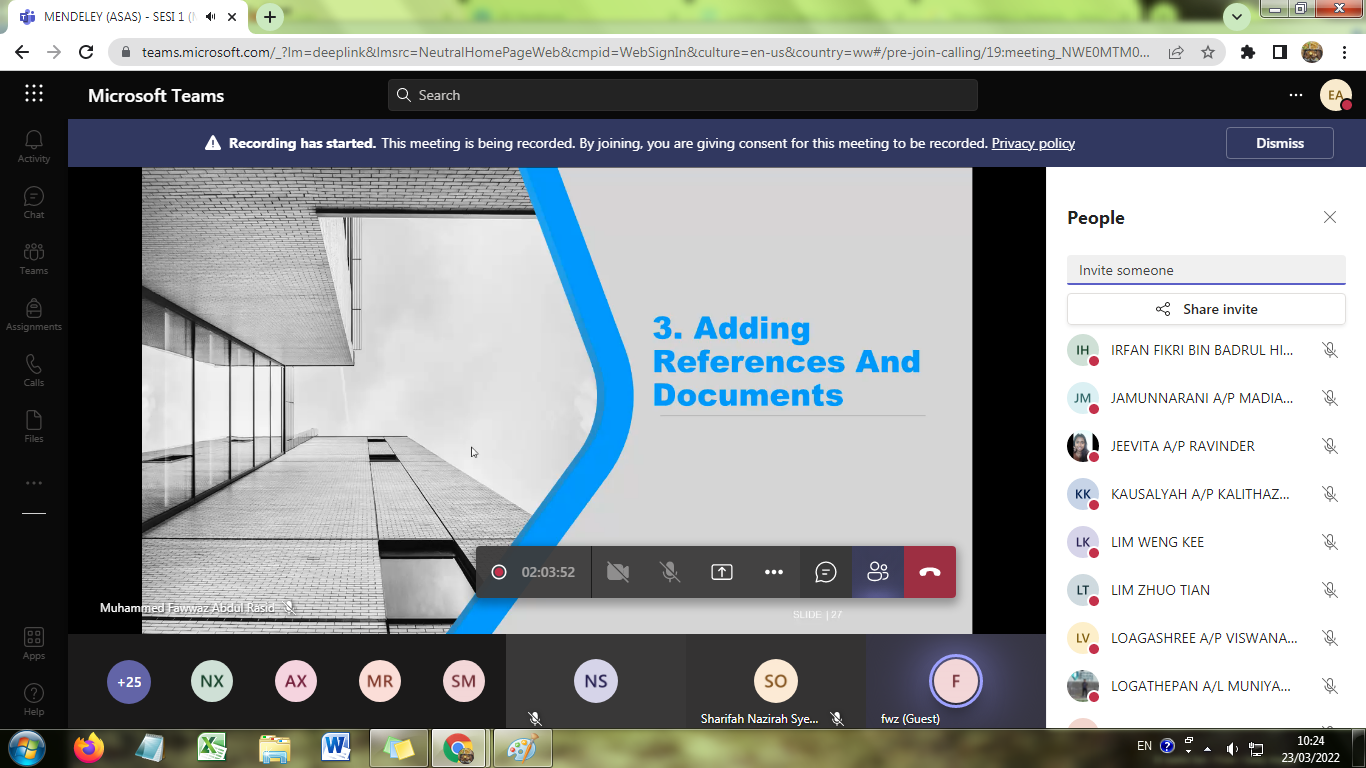This screenshot has height=768, width=1366.
Task: Go back in browser history
Action: click(22, 52)
